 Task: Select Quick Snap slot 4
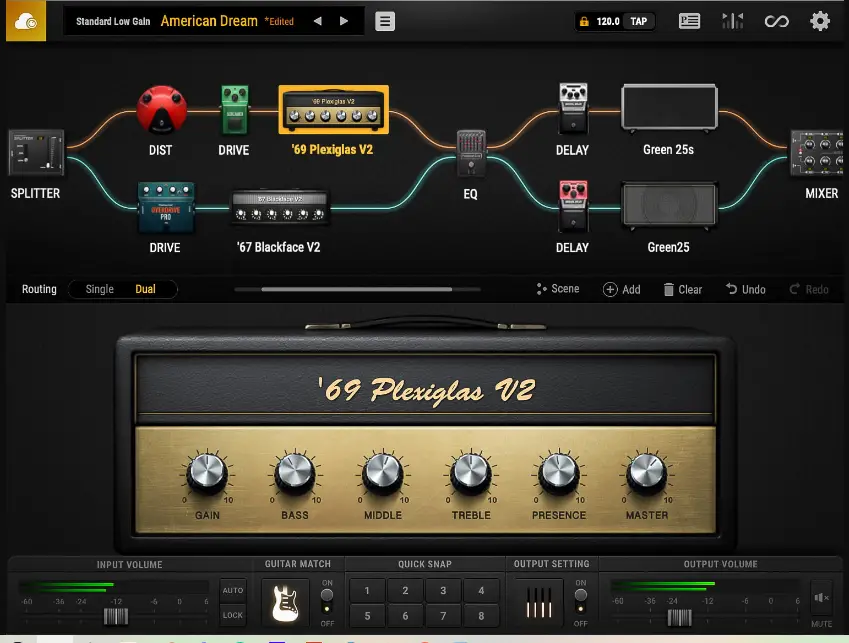tap(481, 590)
